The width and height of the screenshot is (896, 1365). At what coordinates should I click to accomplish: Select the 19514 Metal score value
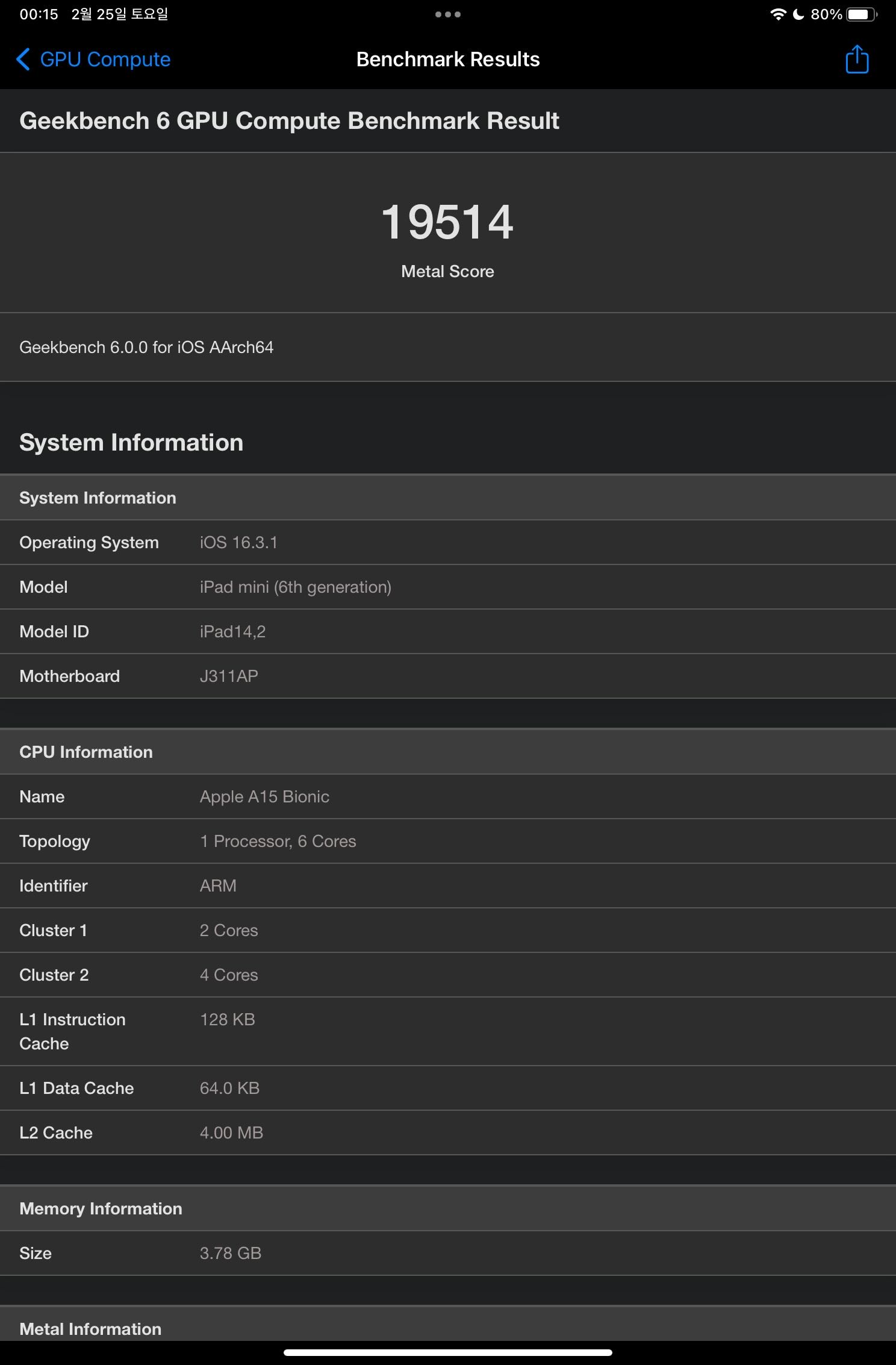coord(447,222)
